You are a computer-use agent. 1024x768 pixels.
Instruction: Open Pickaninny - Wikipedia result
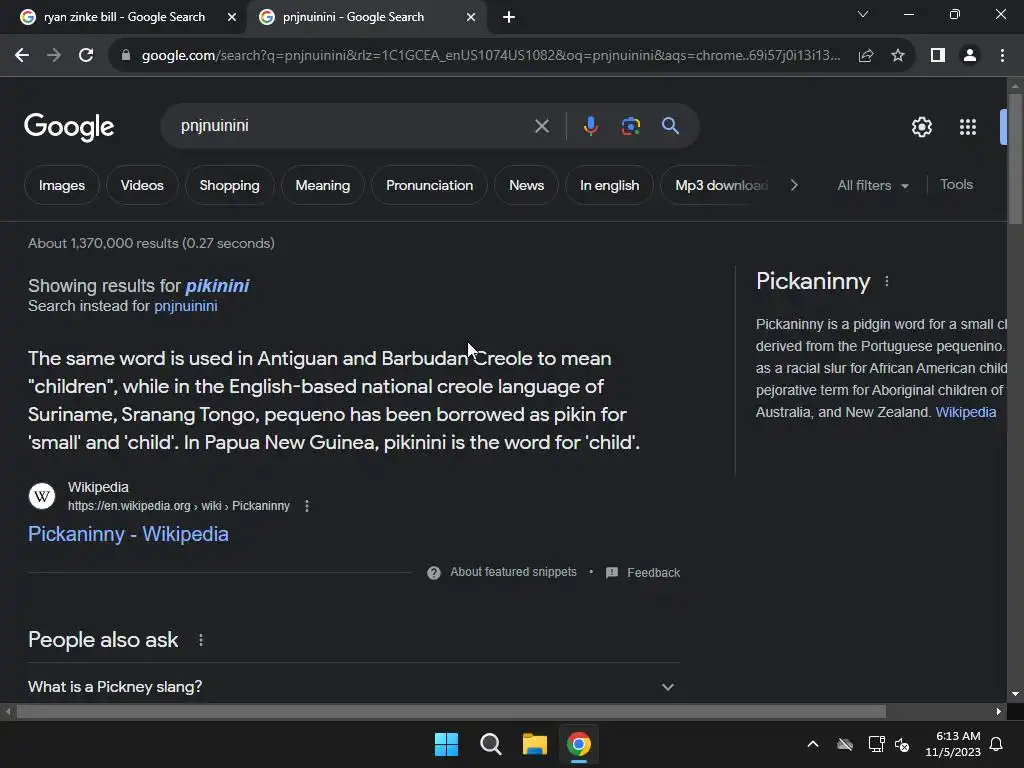pos(128,534)
